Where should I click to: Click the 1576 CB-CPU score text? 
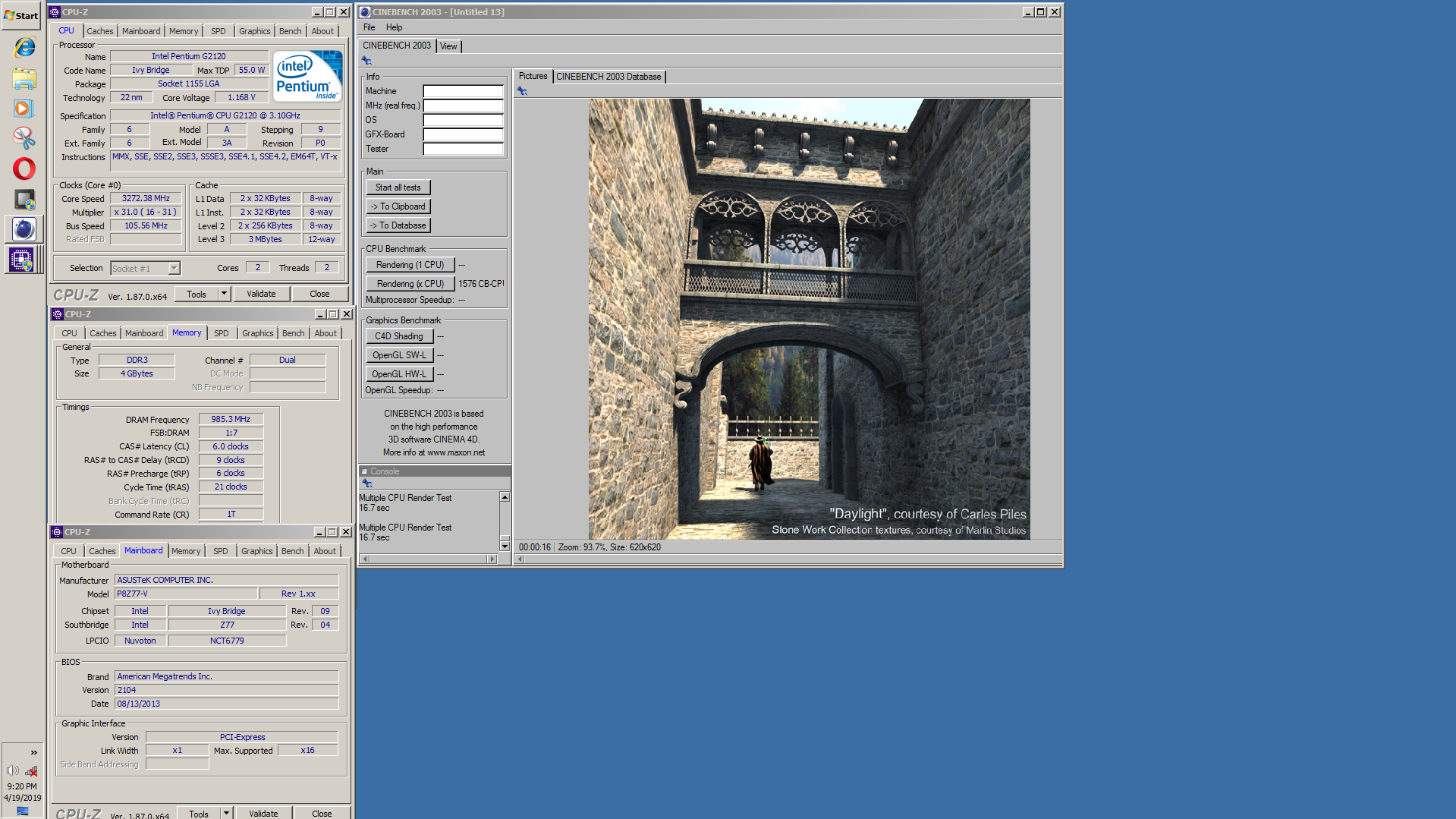[481, 284]
